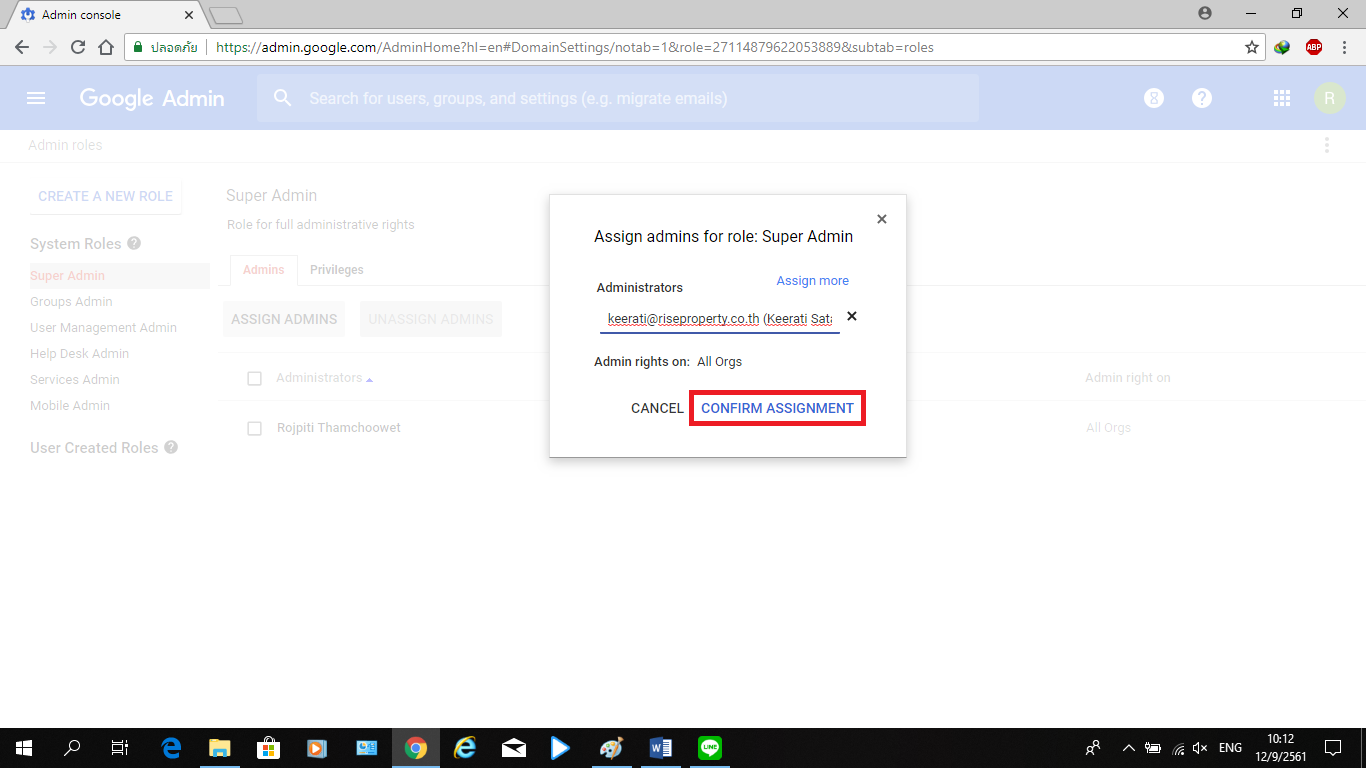
Task: Click the administrator email input field
Action: pyautogui.click(x=718, y=319)
